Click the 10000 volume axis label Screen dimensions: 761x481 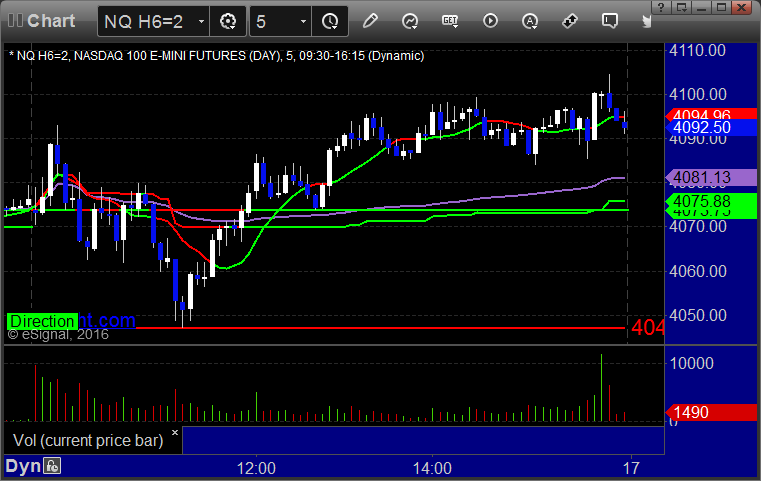click(x=692, y=363)
